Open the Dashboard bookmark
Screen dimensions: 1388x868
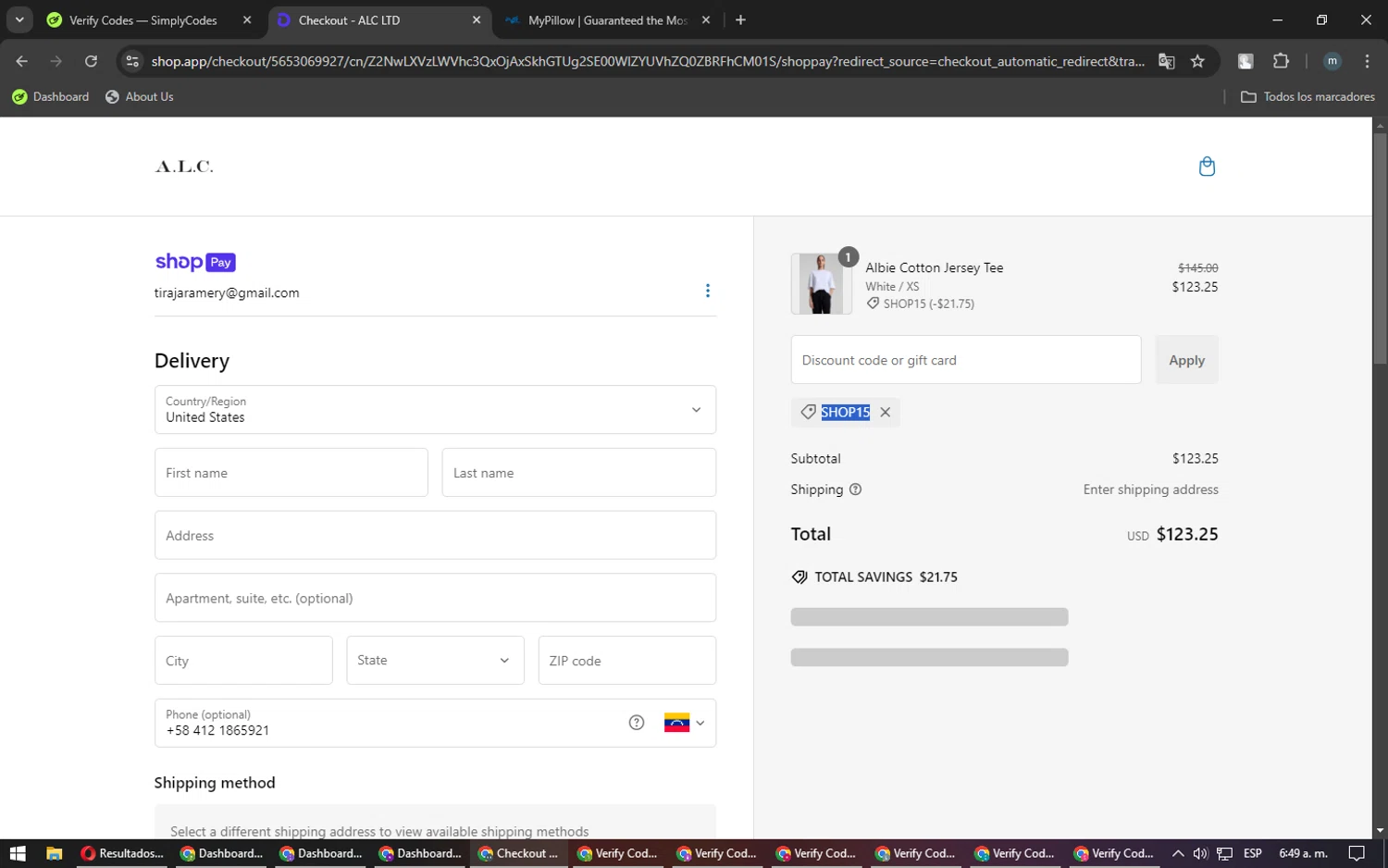click(x=51, y=97)
